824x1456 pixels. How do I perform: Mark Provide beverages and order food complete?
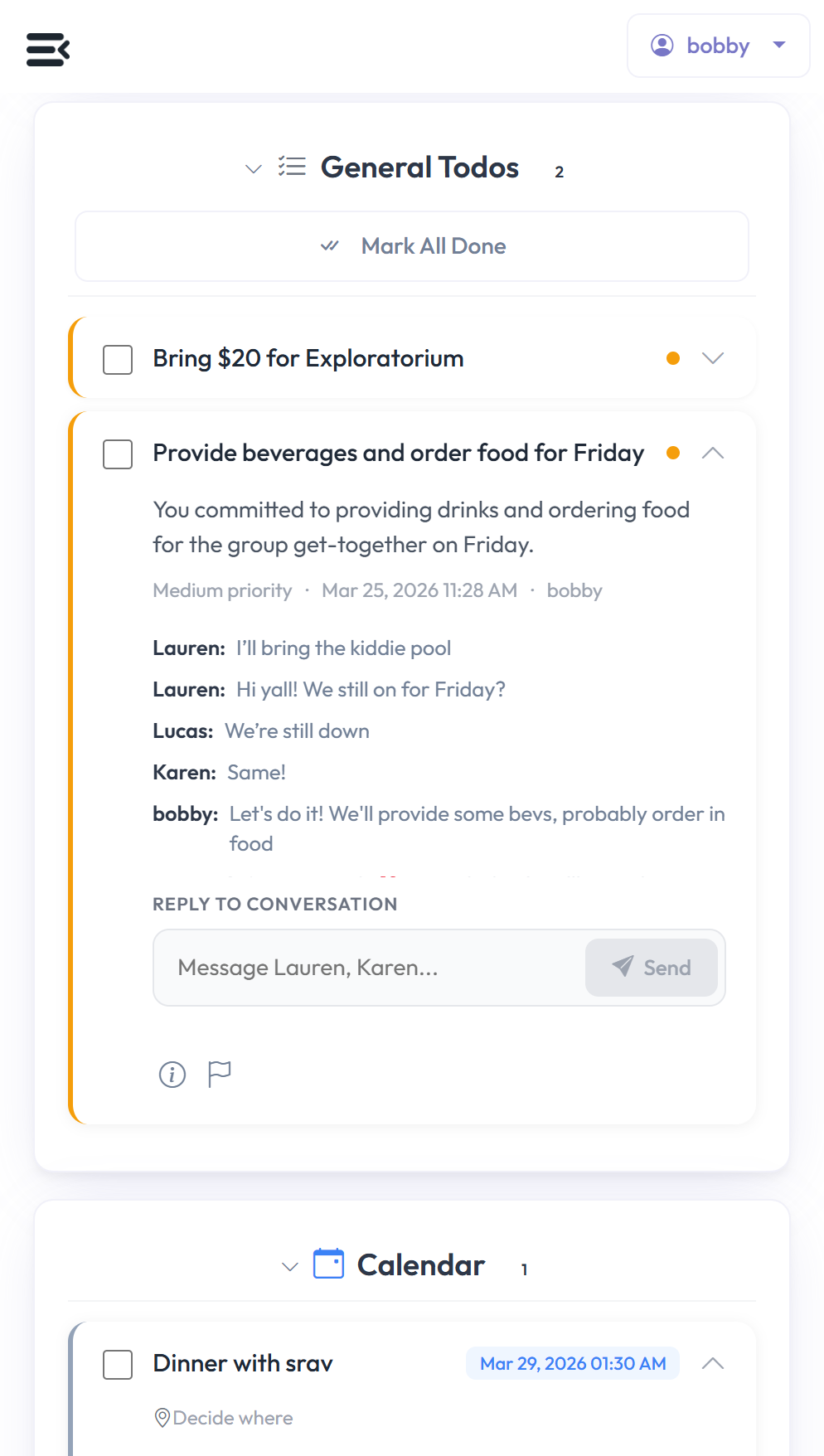[x=117, y=454]
